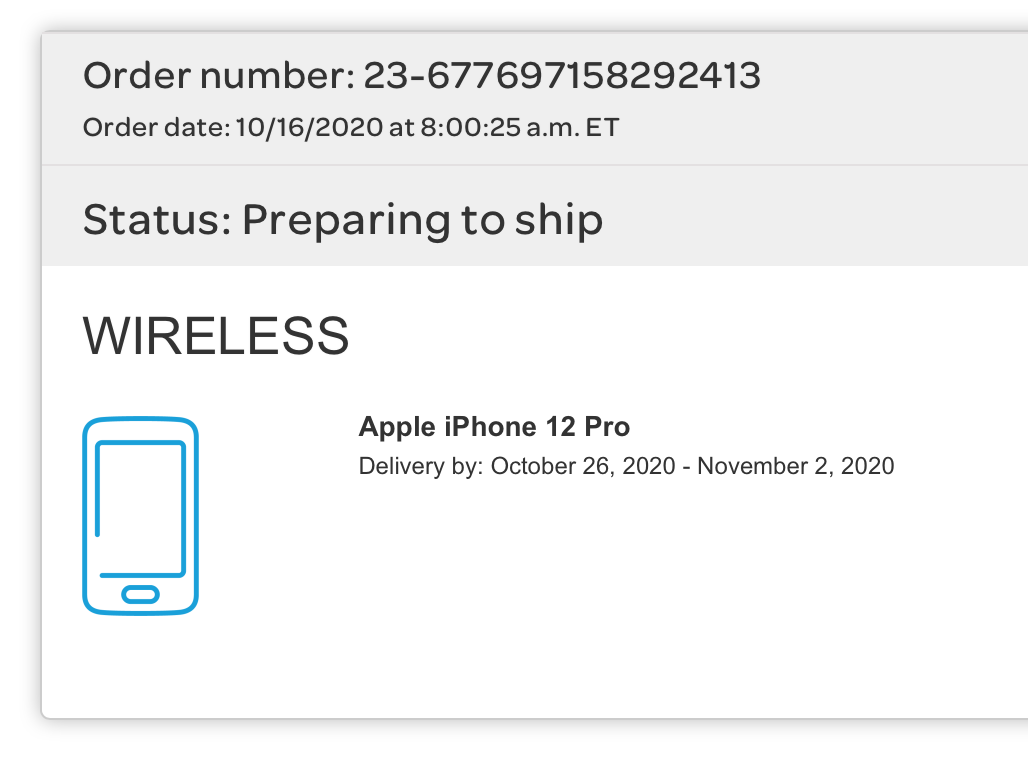Click the word "iPhone" in product name
1028x762 pixels.
tap(490, 428)
